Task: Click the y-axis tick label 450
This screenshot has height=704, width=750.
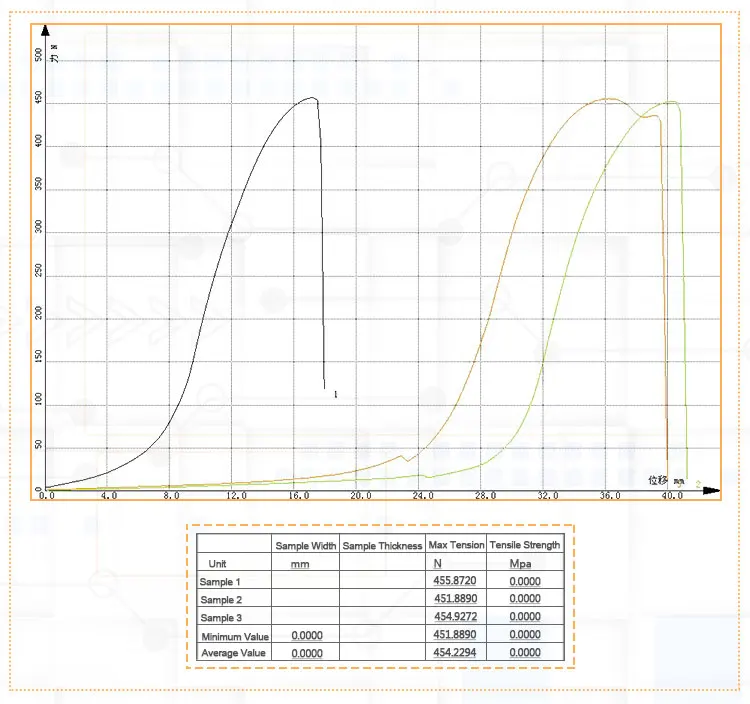Action: pyautogui.click(x=39, y=98)
